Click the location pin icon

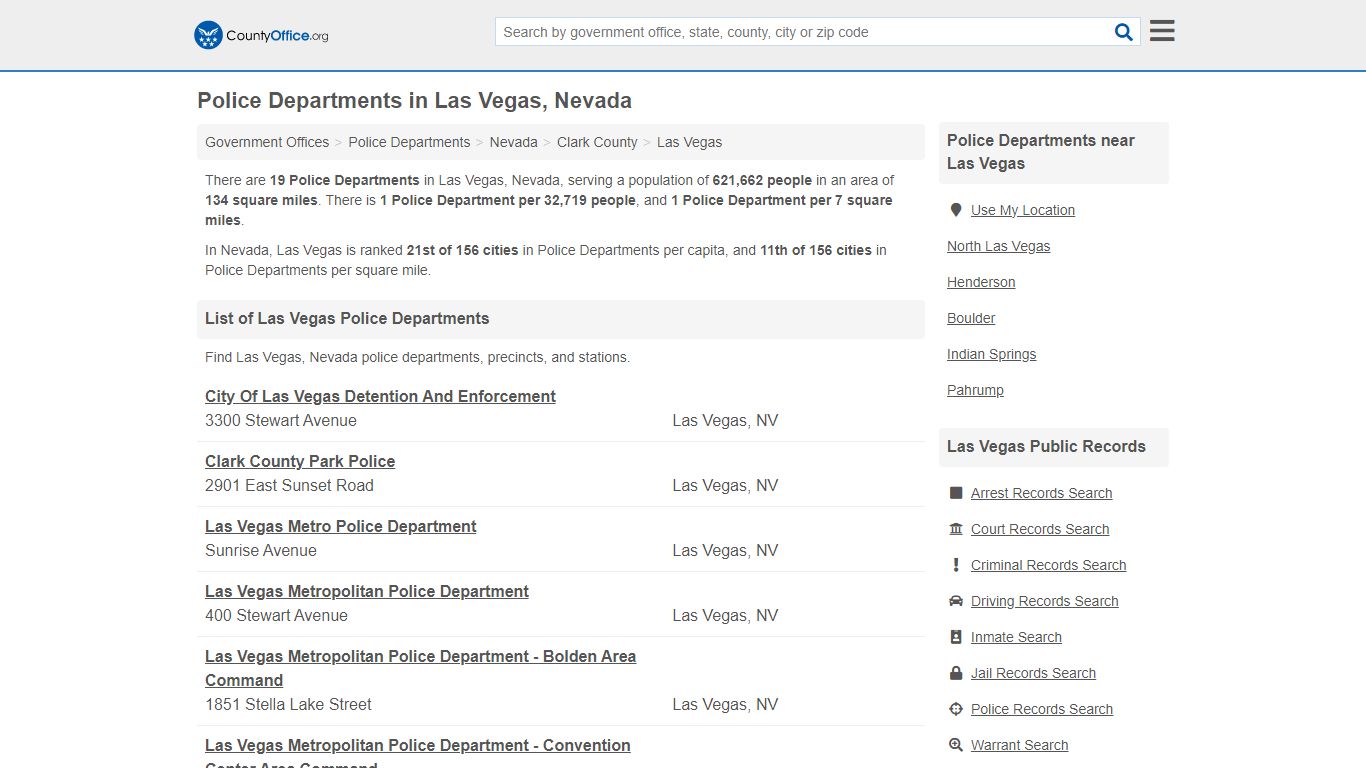click(956, 210)
